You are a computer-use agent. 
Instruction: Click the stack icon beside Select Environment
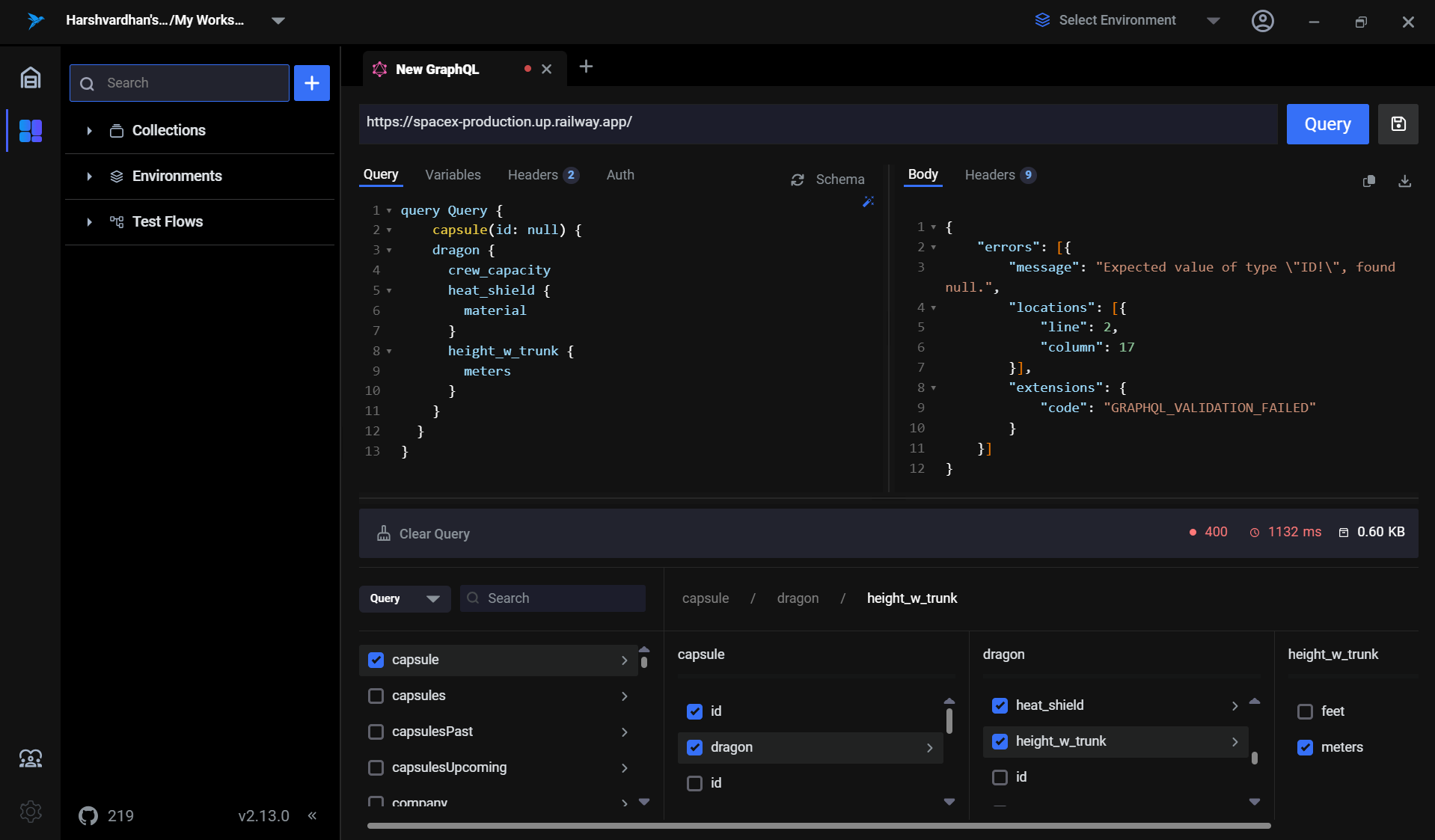point(1042,20)
